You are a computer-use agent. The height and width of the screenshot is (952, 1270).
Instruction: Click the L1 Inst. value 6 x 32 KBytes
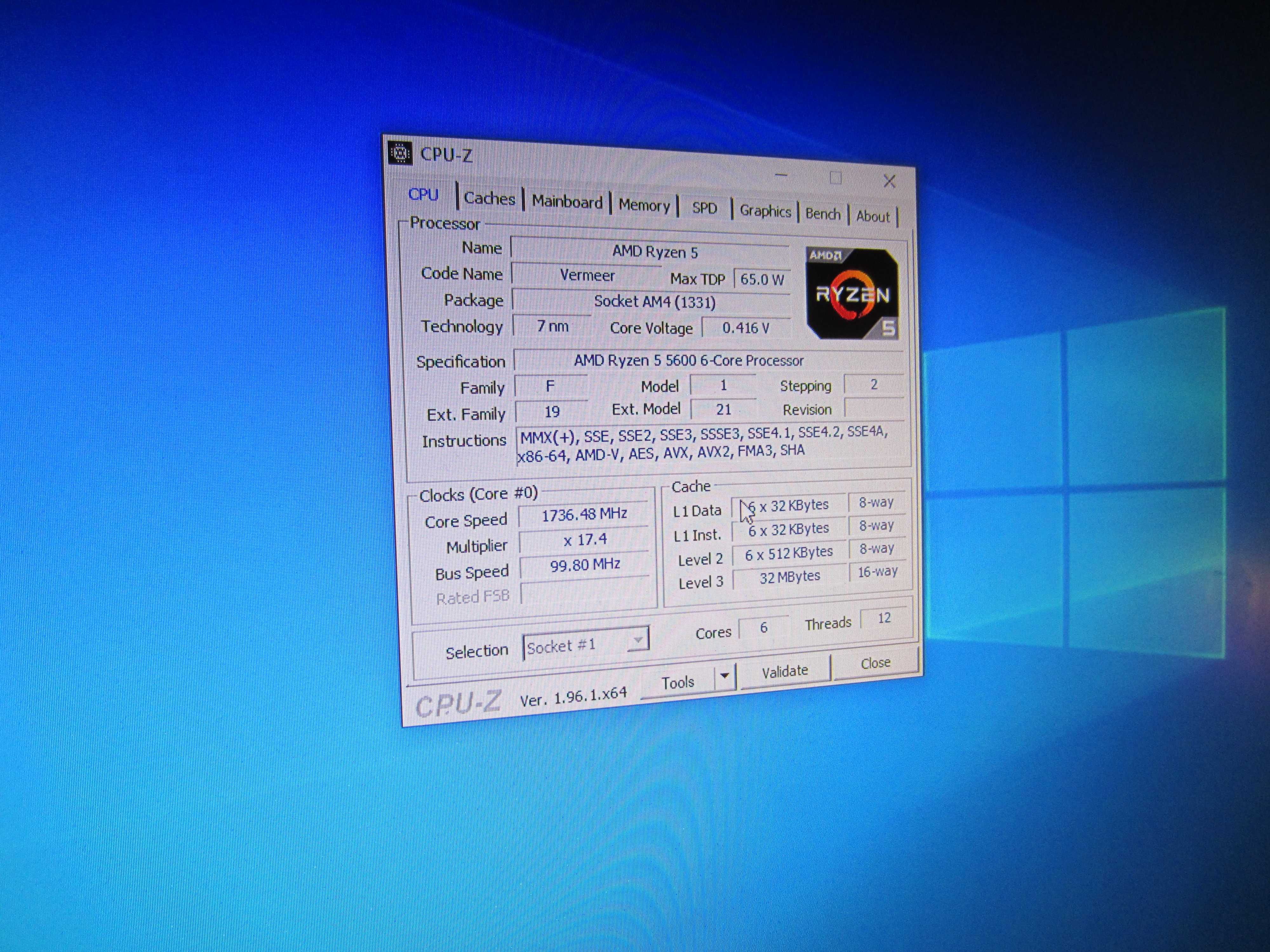[x=789, y=530]
